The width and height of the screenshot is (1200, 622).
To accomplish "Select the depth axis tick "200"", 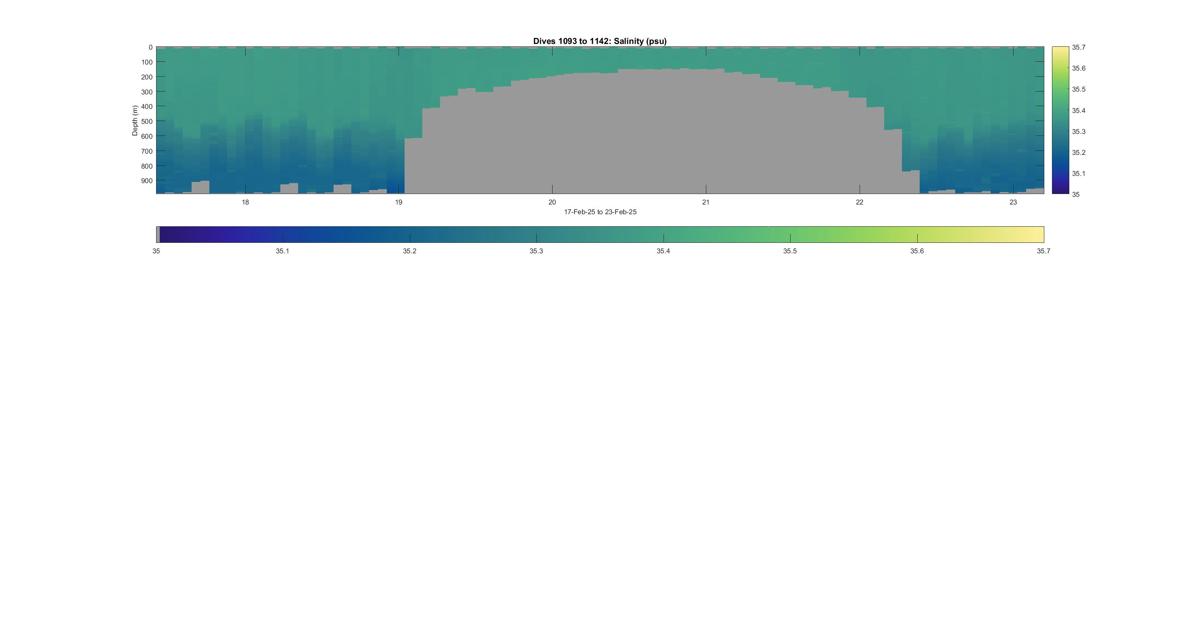I will 146,77.
